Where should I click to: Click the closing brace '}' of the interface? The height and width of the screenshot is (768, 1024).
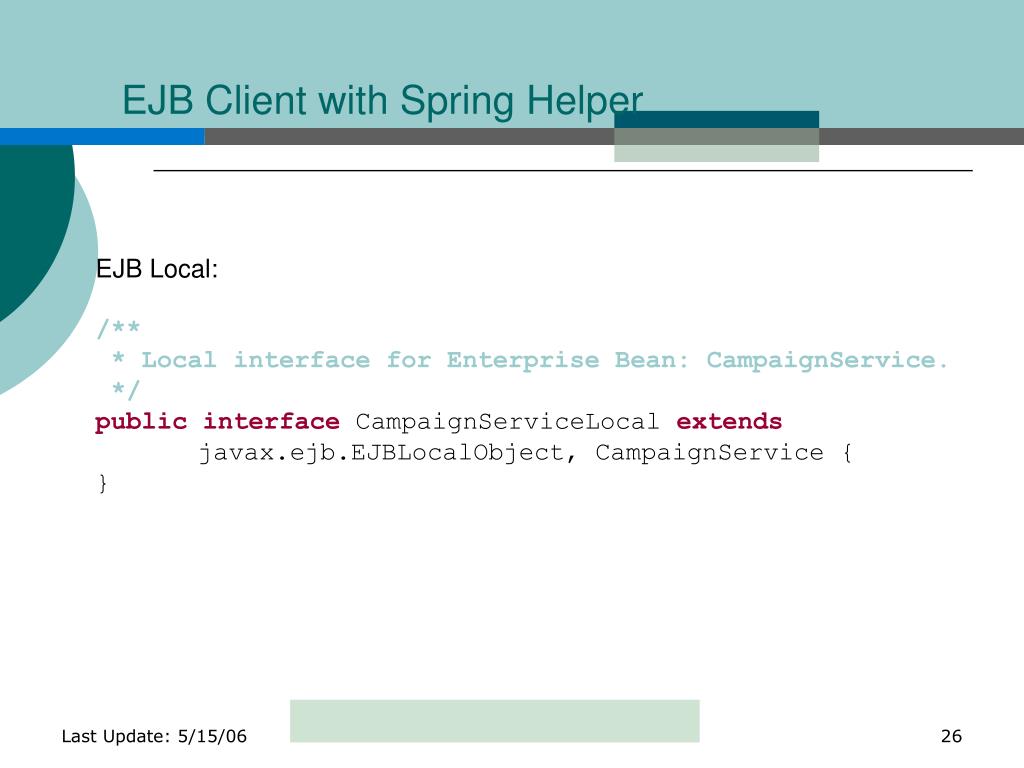[x=103, y=483]
